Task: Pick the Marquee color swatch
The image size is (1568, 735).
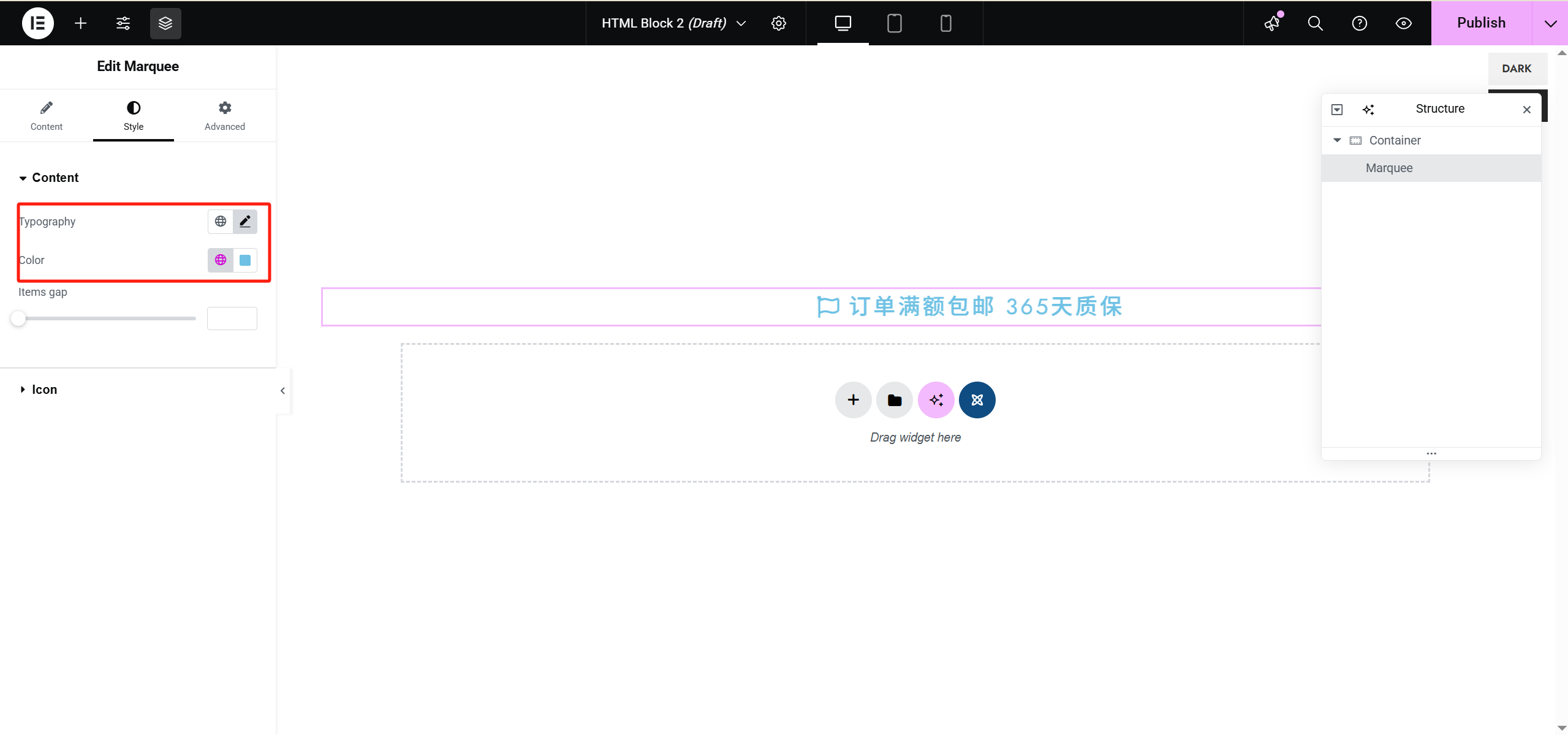Action: click(x=244, y=260)
